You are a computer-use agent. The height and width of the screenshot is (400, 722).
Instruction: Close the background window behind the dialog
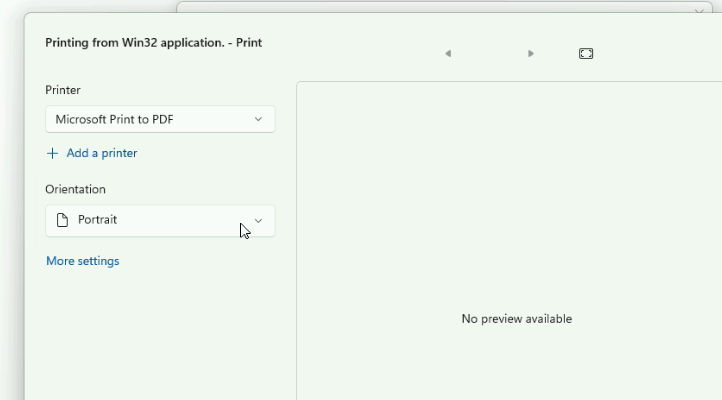pyautogui.click(x=699, y=10)
